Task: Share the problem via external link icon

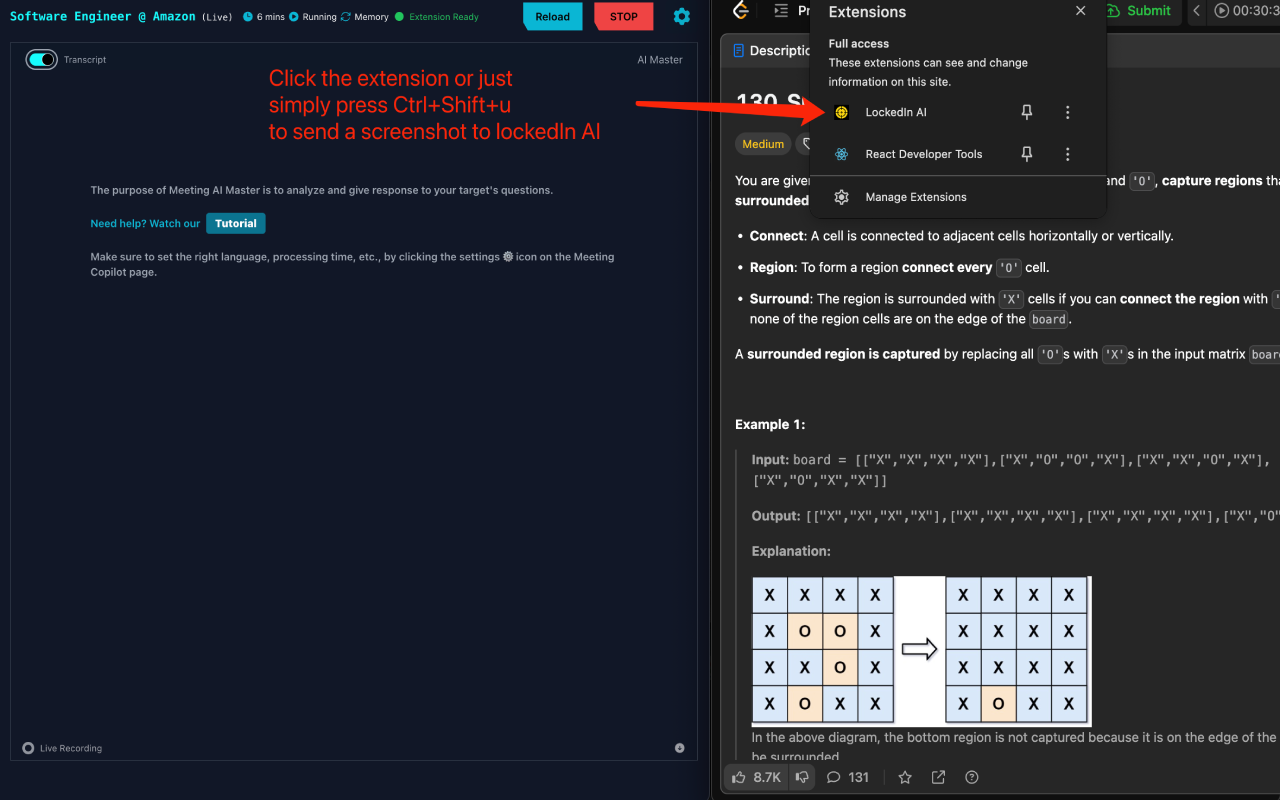Action: (x=938, y=777)
